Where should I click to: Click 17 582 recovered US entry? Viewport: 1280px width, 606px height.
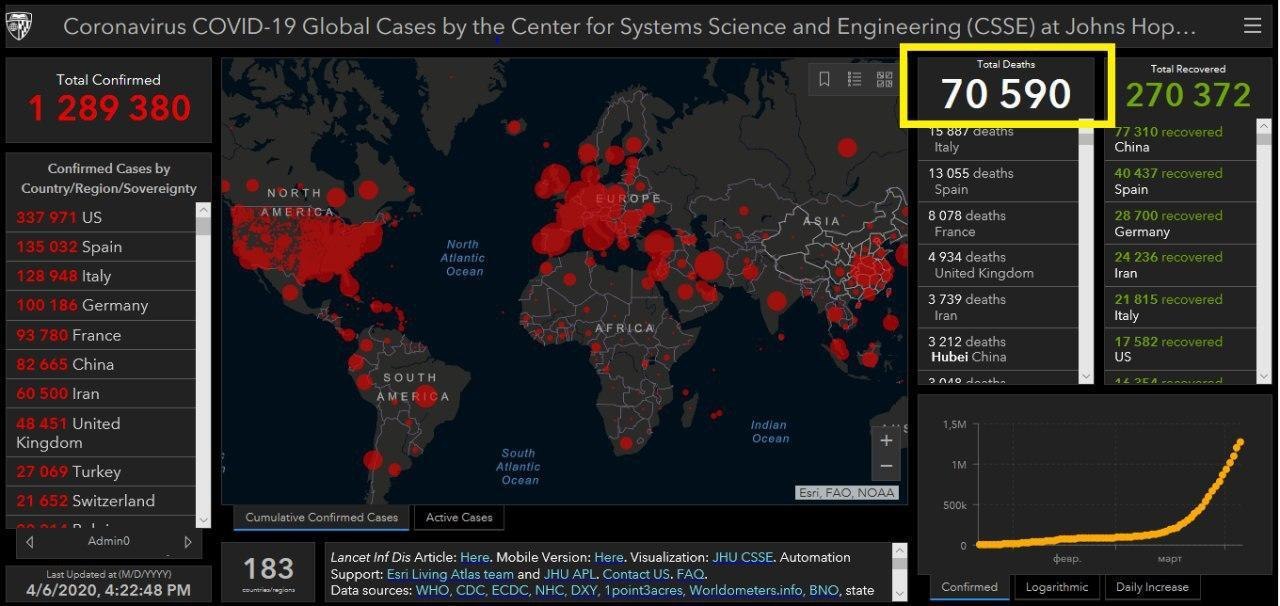click(1179, 349)
